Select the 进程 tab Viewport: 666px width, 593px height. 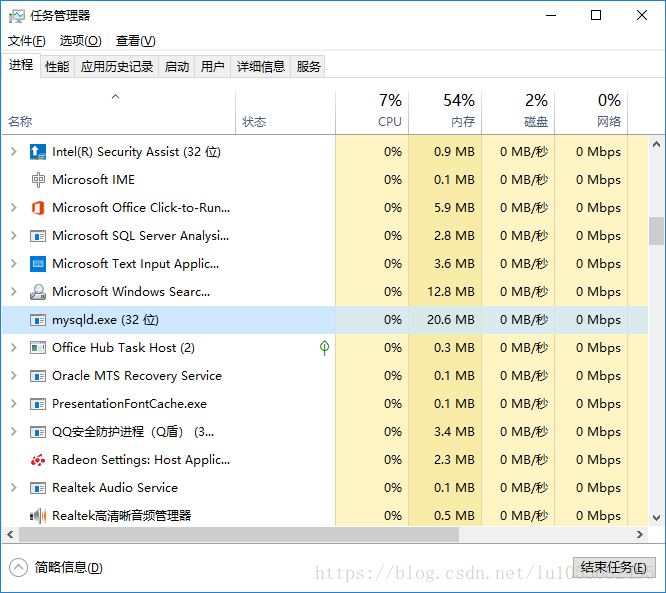point(21,65)
